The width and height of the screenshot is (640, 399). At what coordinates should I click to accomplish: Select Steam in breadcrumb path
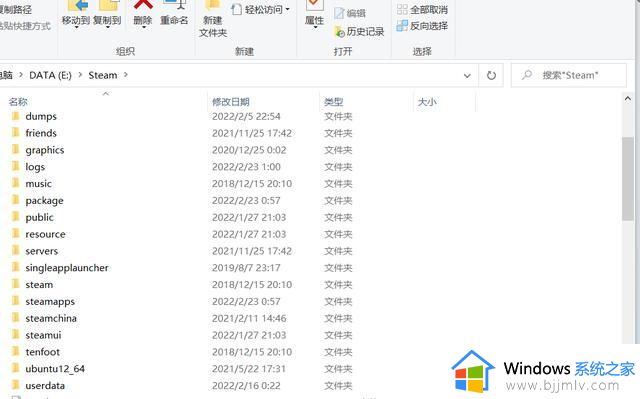click(x=103, y=75)
